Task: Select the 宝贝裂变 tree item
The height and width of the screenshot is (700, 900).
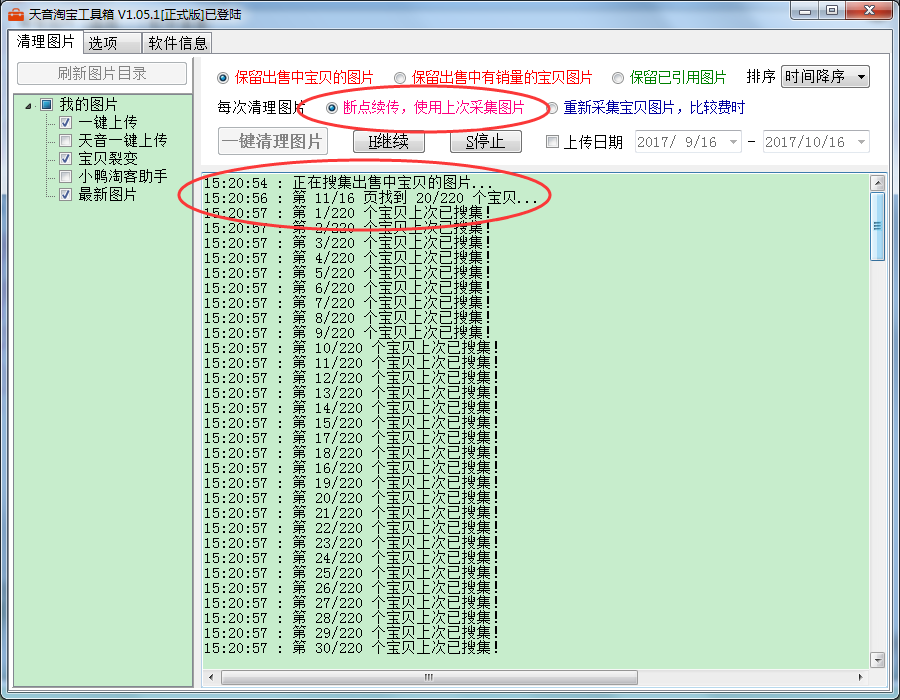Action: [x=107, y=159]
